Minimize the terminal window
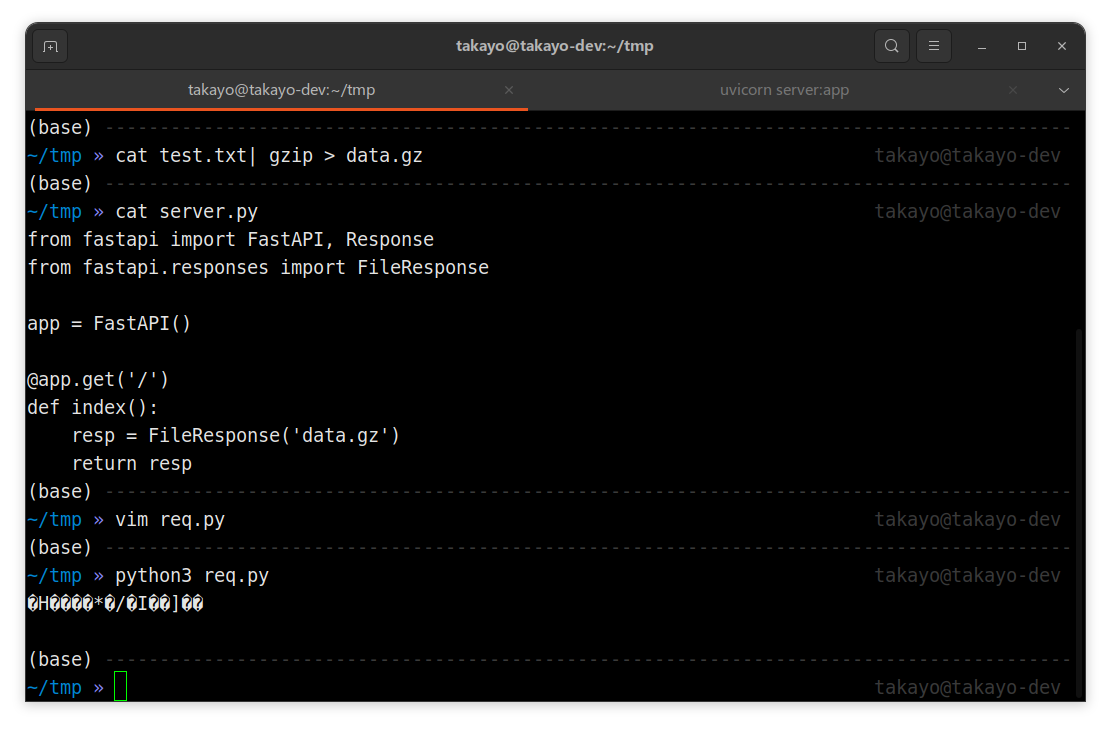 click(983, 46)
